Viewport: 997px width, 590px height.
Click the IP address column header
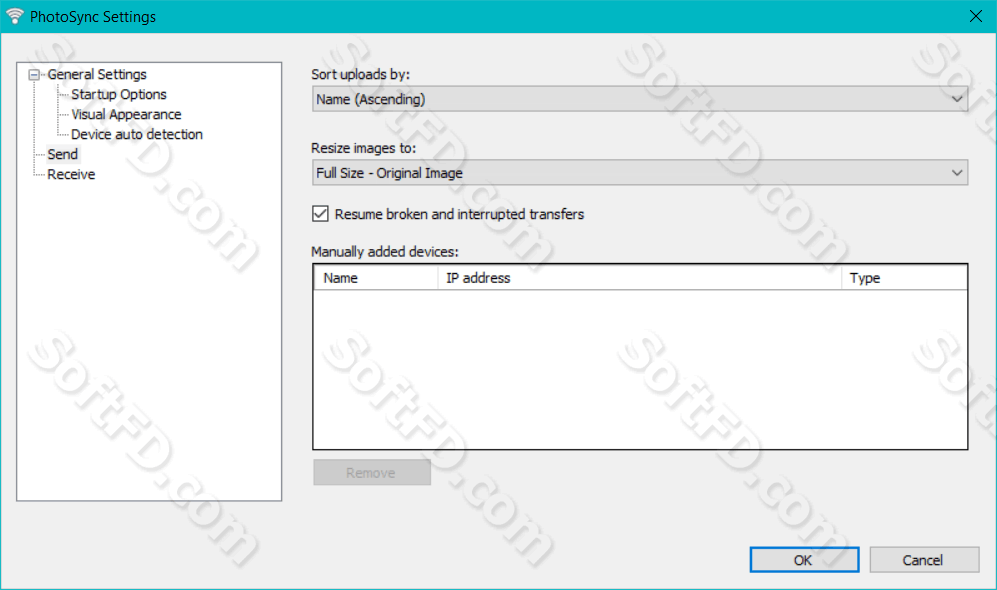point(639,278)
